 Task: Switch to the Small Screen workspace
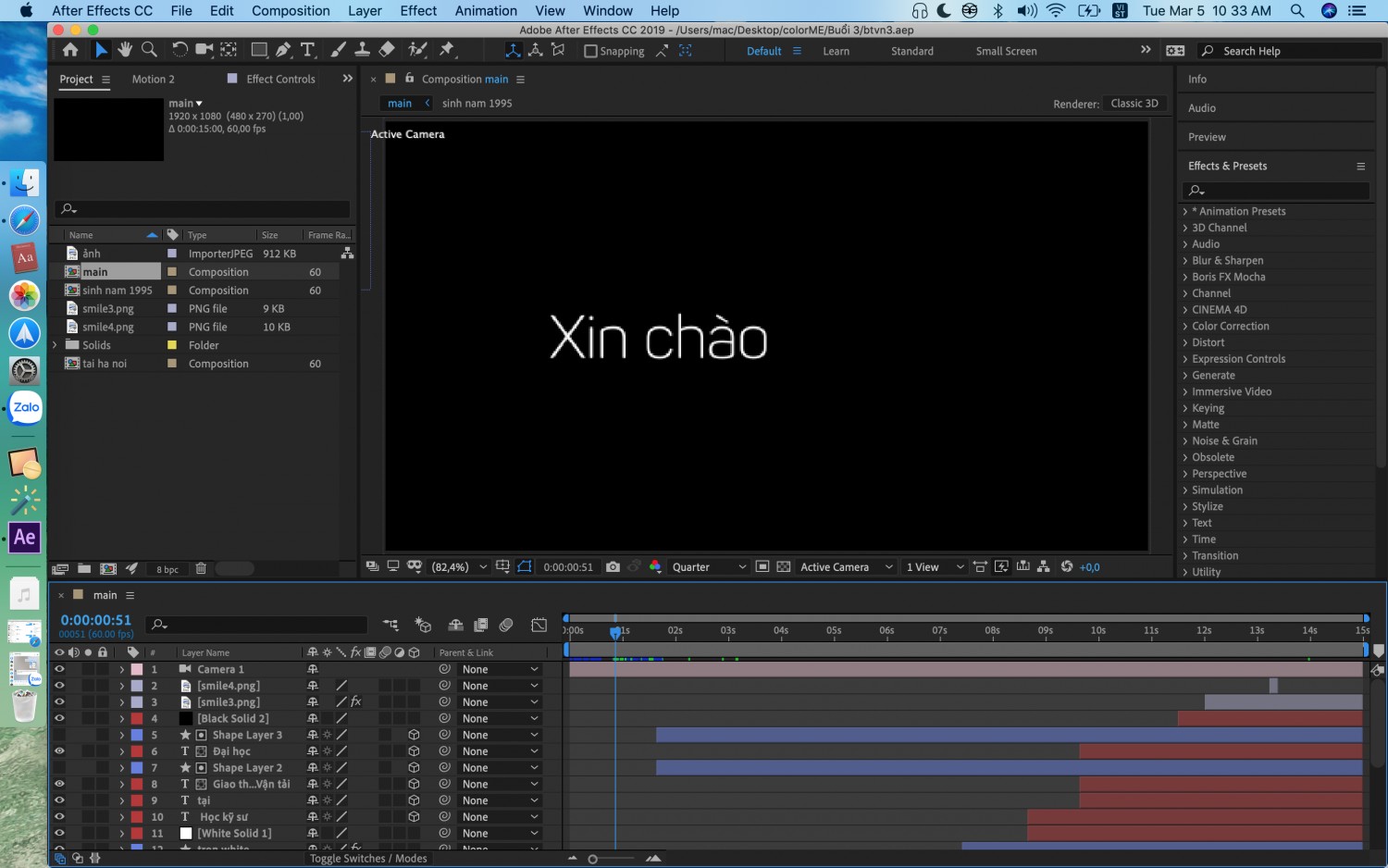pyautogui.click(x=1006, y=51)
